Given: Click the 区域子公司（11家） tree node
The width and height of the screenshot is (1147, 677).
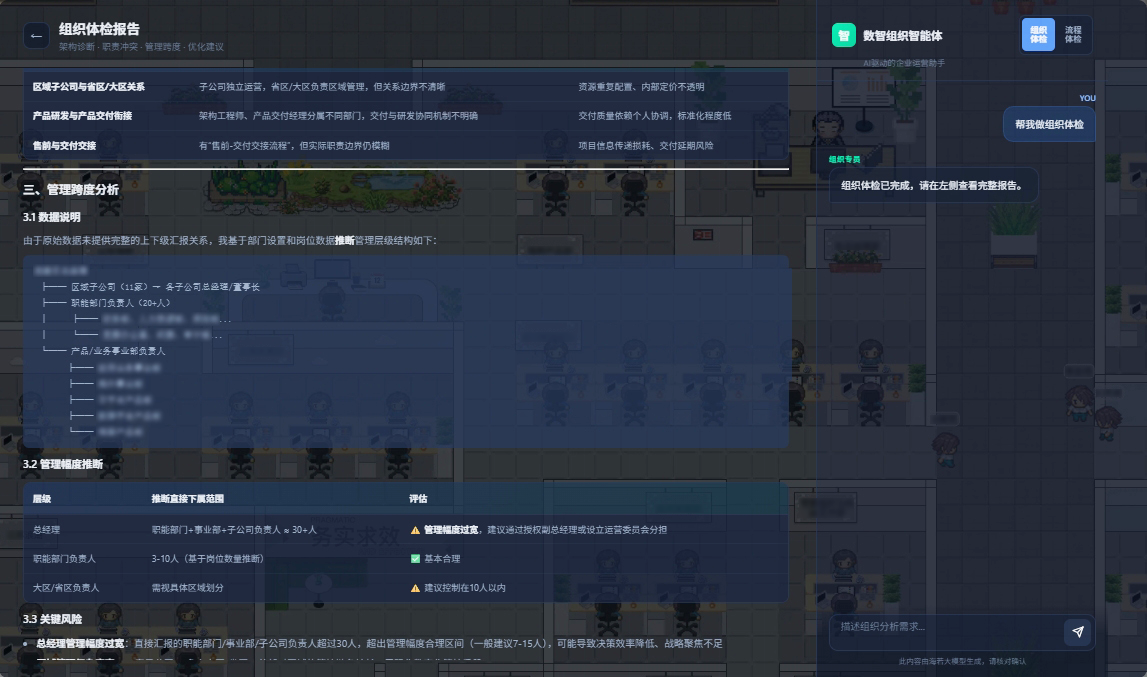Looking at the screenshot, I should point(110,286).
